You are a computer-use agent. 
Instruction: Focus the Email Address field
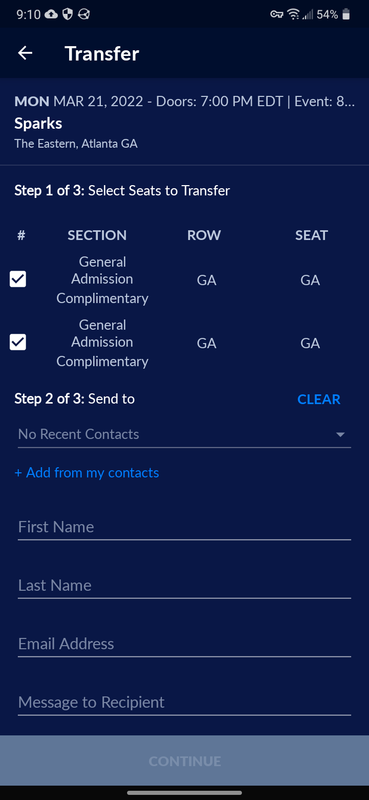point(184,644)
